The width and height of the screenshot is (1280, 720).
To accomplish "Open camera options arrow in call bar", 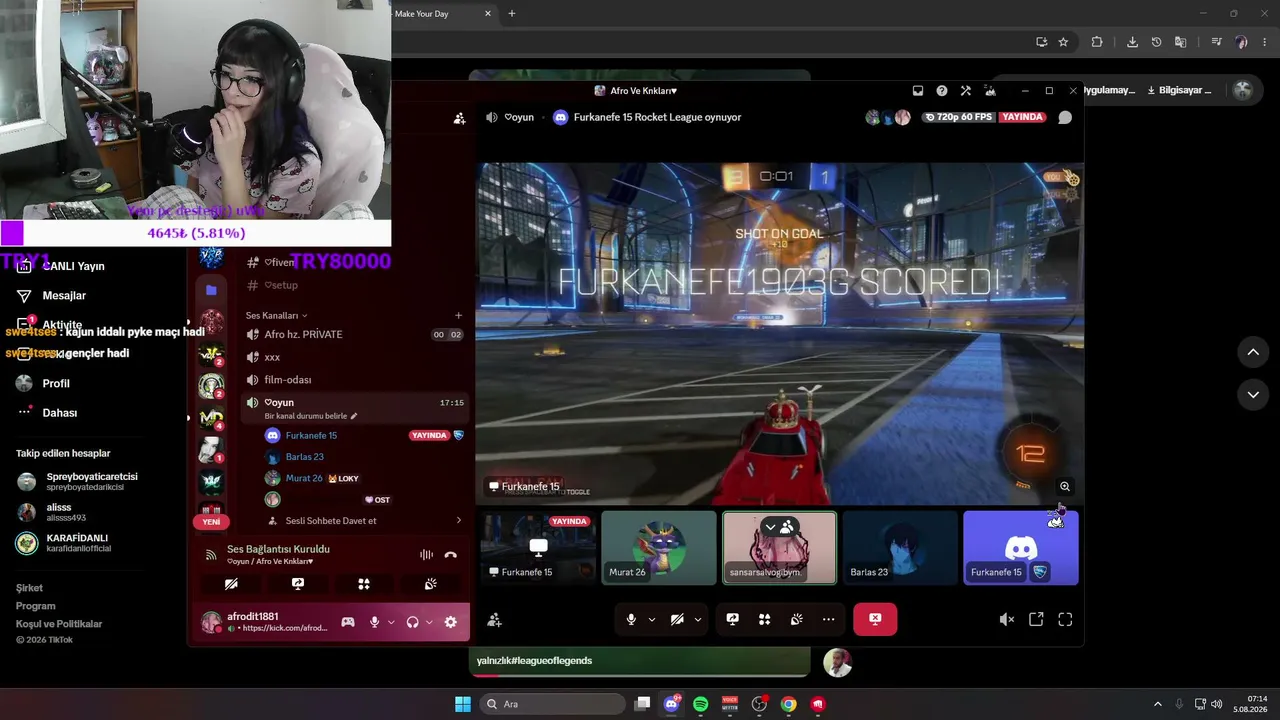I will [x=698, y=620].
